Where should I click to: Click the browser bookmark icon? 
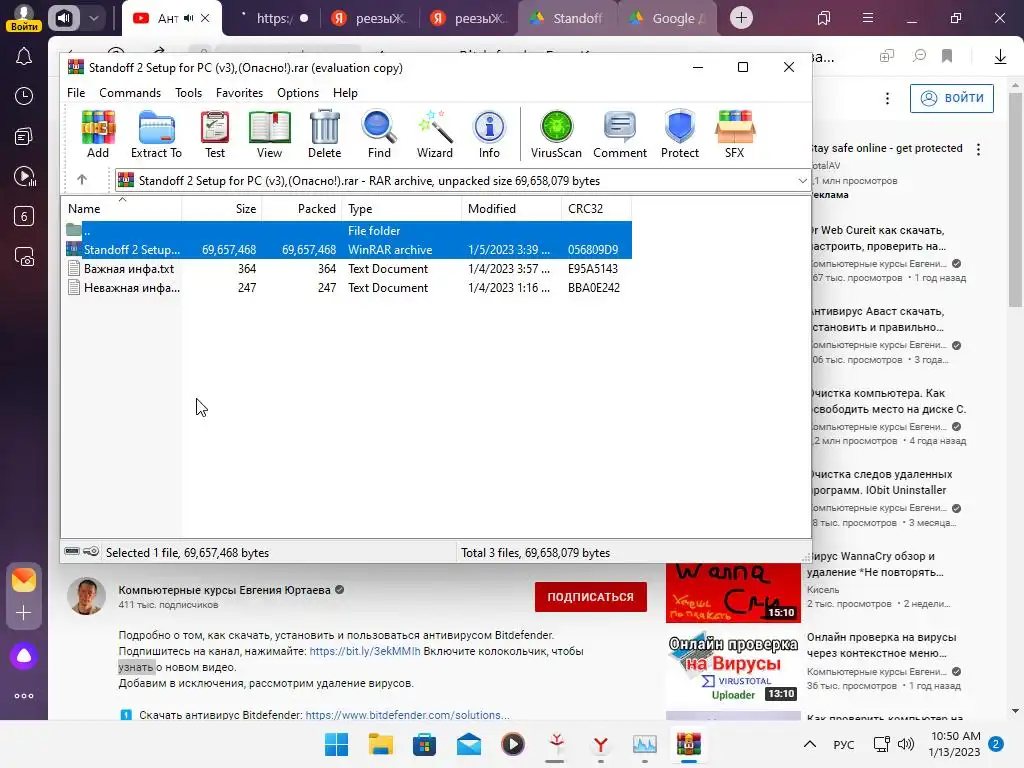point(947,56)
